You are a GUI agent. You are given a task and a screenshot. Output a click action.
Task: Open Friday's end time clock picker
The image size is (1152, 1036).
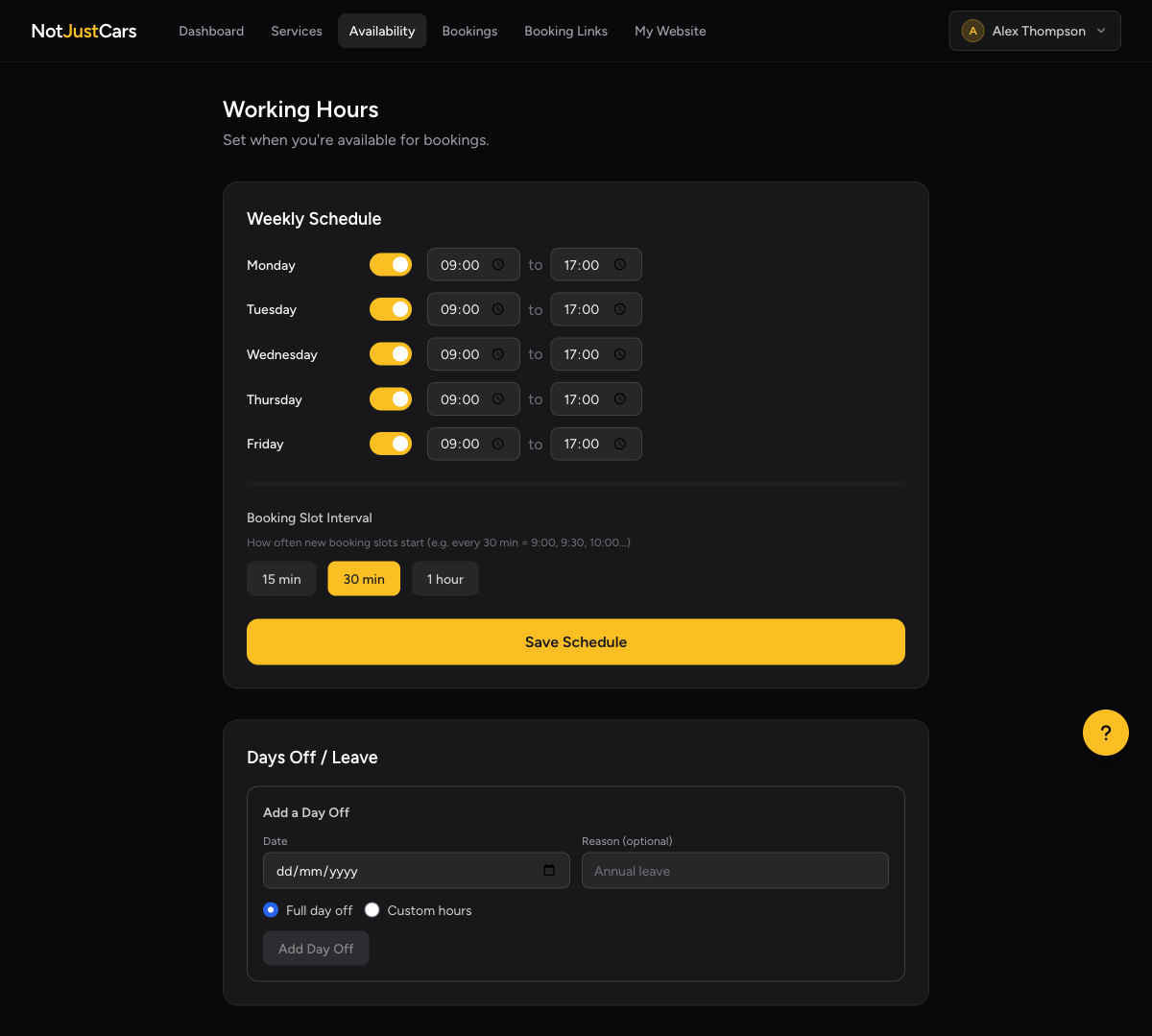pos(621,444)
